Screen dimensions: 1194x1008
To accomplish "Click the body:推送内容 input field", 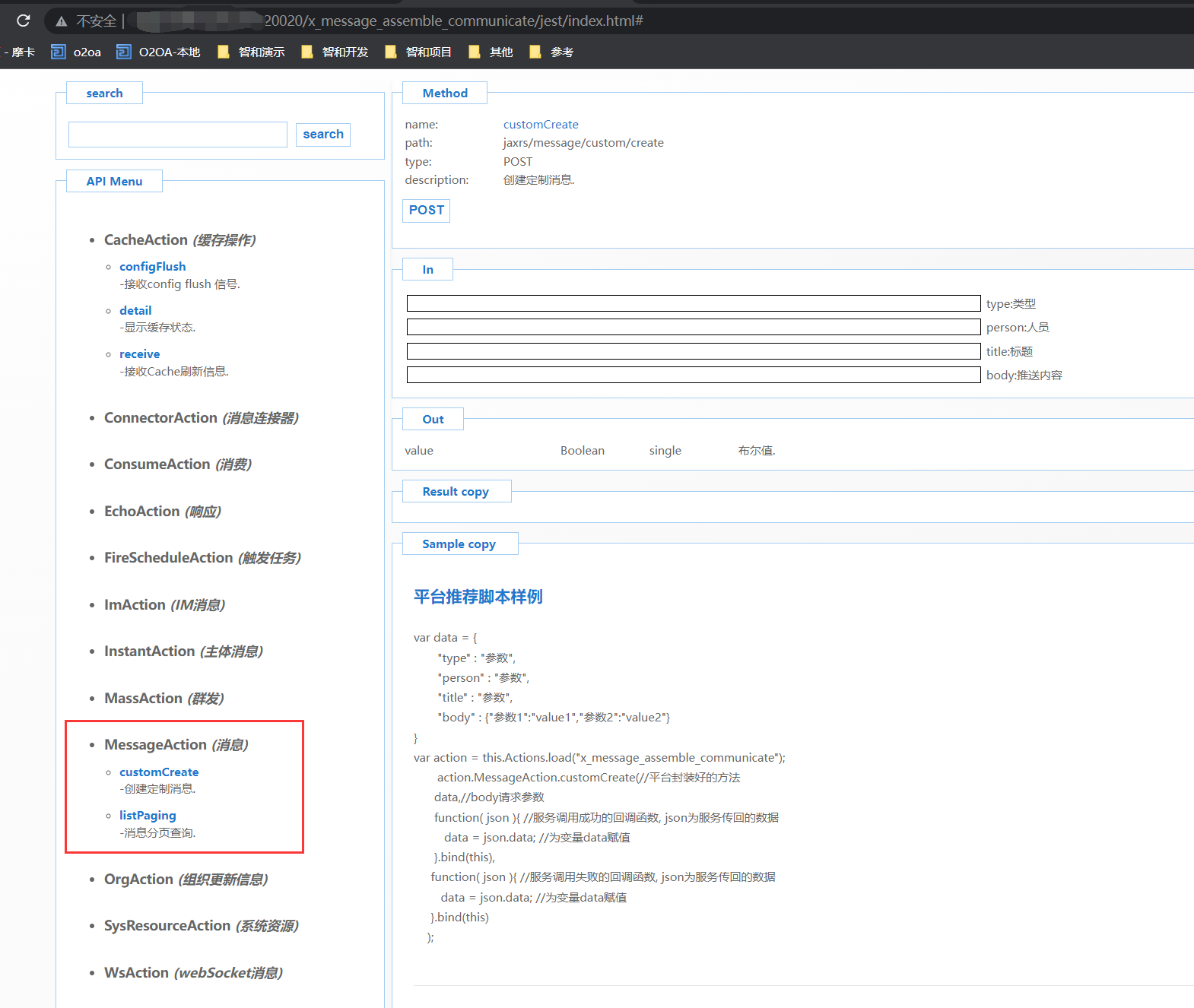I will (x=694, y=376).
